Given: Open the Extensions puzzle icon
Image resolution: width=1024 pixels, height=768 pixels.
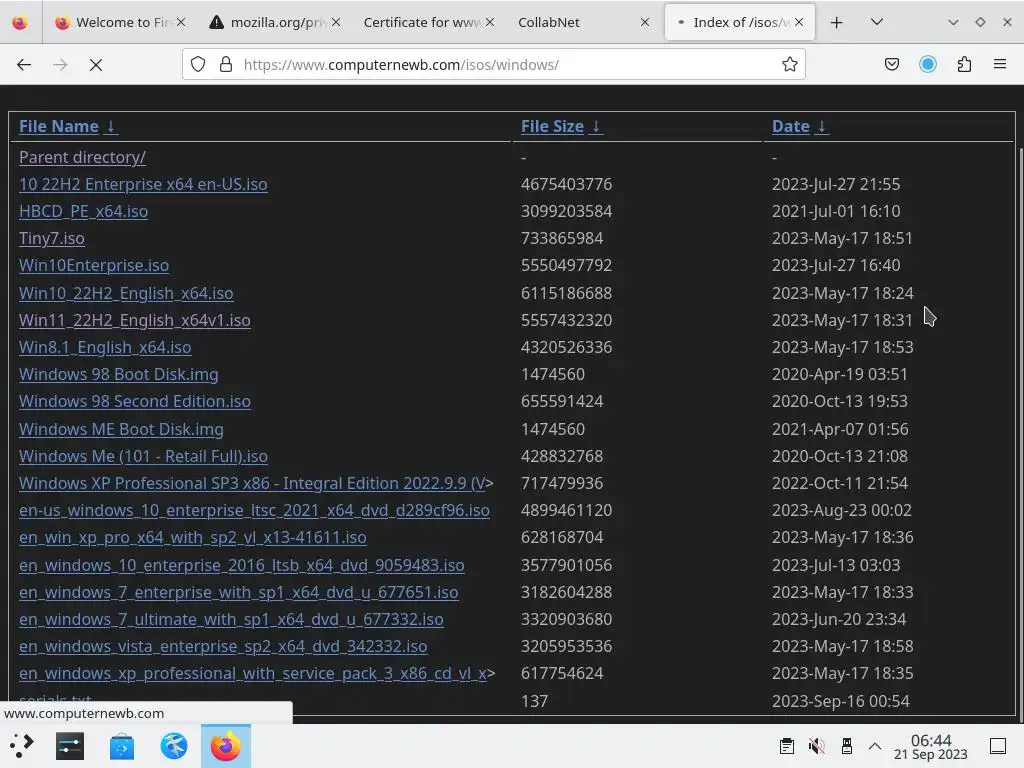Looking at the screenshot, I should click(x=964, y=64).
